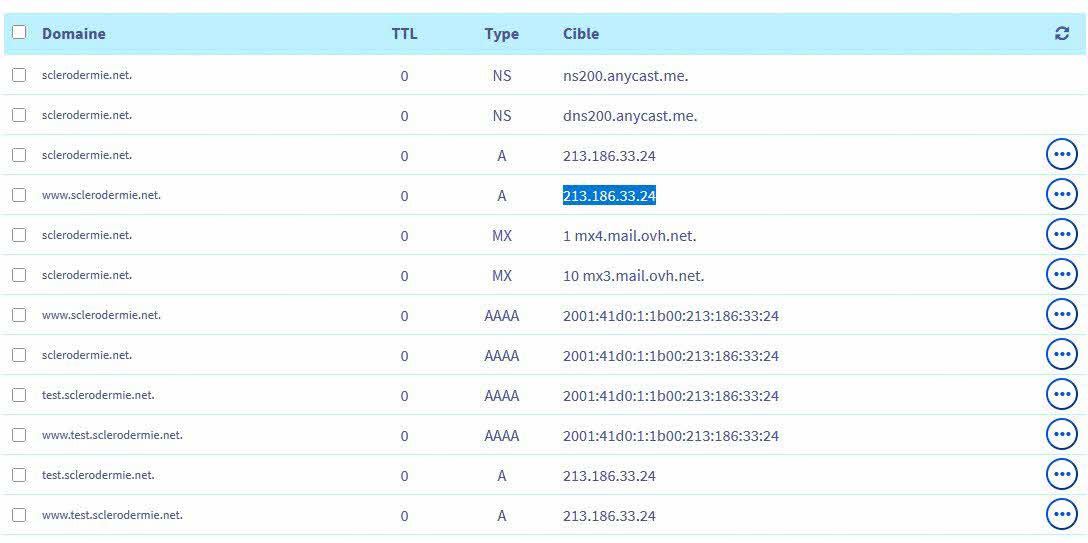Toggle the select-all checkbox in the header
Image resolution: width=1088 pixels, height=543 pixels.
coord(19,33)
